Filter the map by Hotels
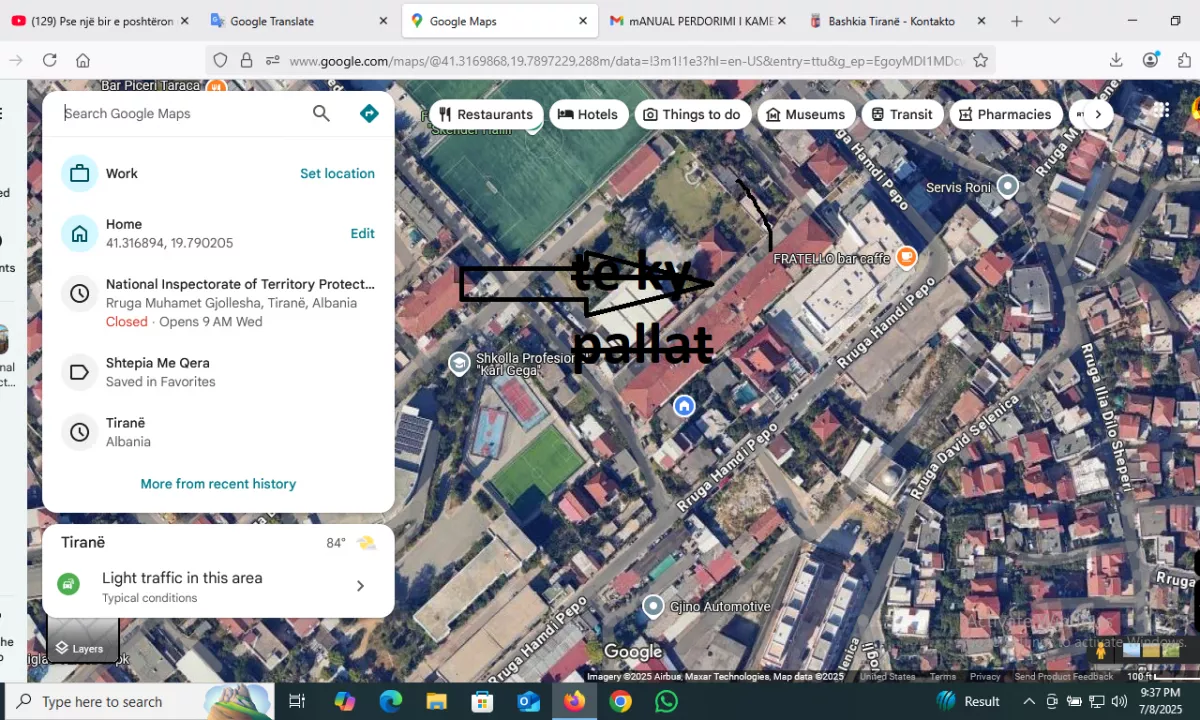1200x720 pixels. (588, 114)
